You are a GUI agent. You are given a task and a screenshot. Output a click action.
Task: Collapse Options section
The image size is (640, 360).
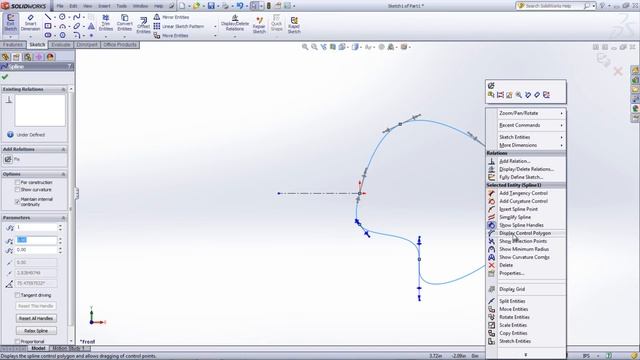(x=63, y=174)
